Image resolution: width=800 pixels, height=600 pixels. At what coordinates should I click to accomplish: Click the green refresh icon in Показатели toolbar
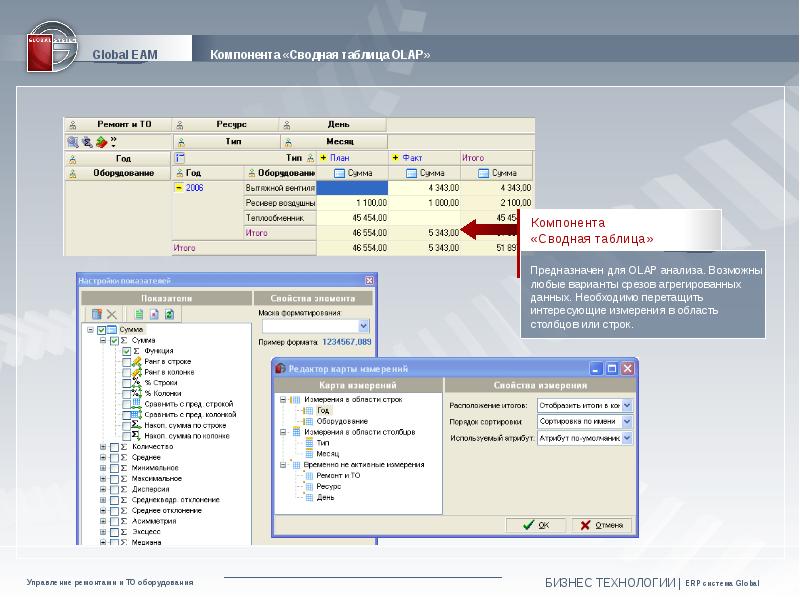[x=170, y=314]
